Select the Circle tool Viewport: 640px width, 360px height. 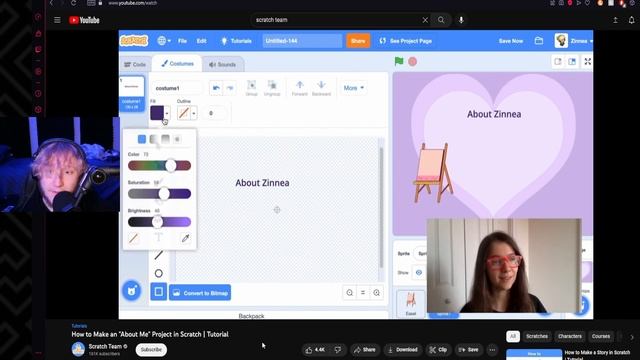159,273
